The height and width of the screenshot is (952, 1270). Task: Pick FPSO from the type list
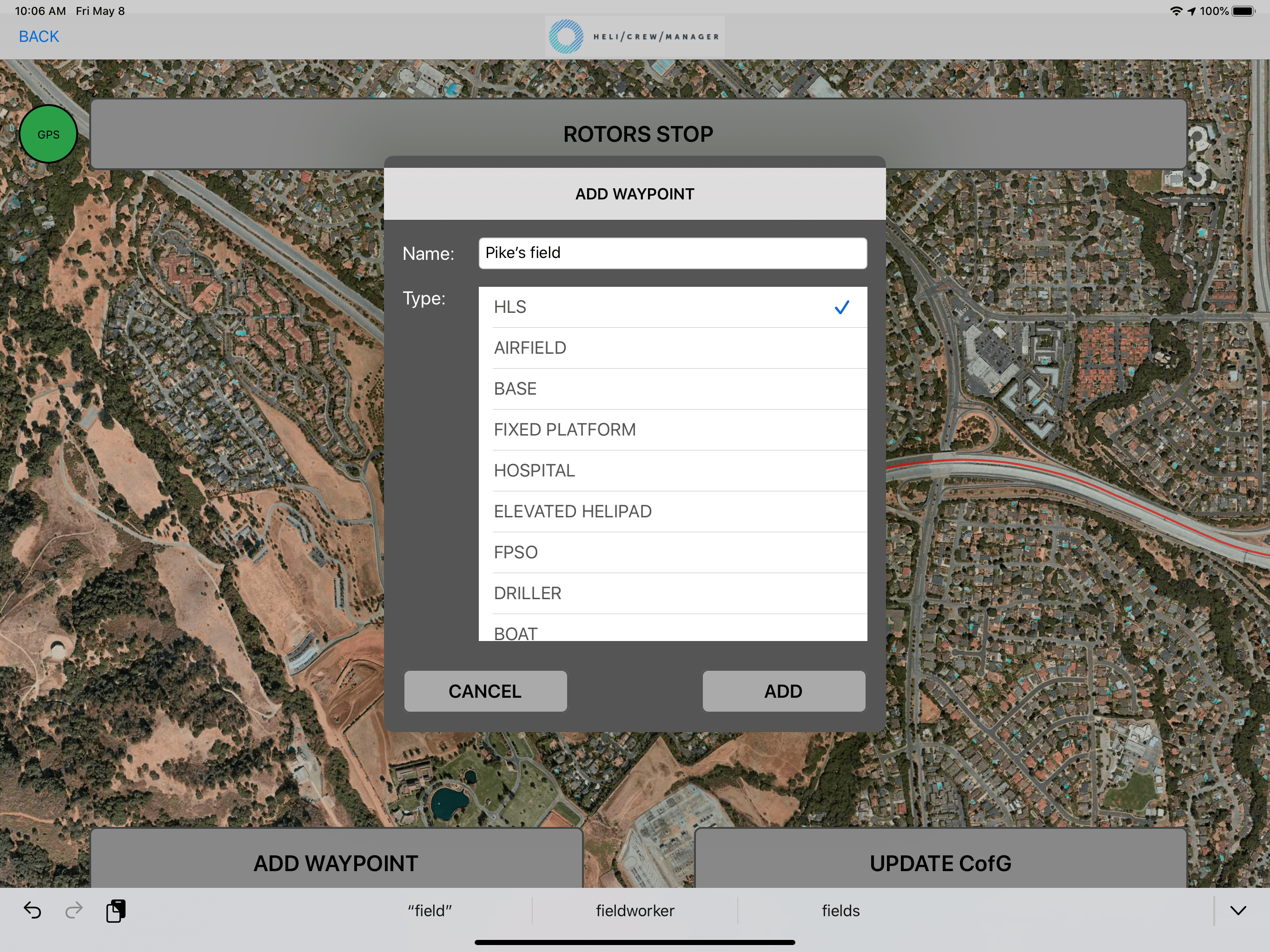(x=672, y=552)
